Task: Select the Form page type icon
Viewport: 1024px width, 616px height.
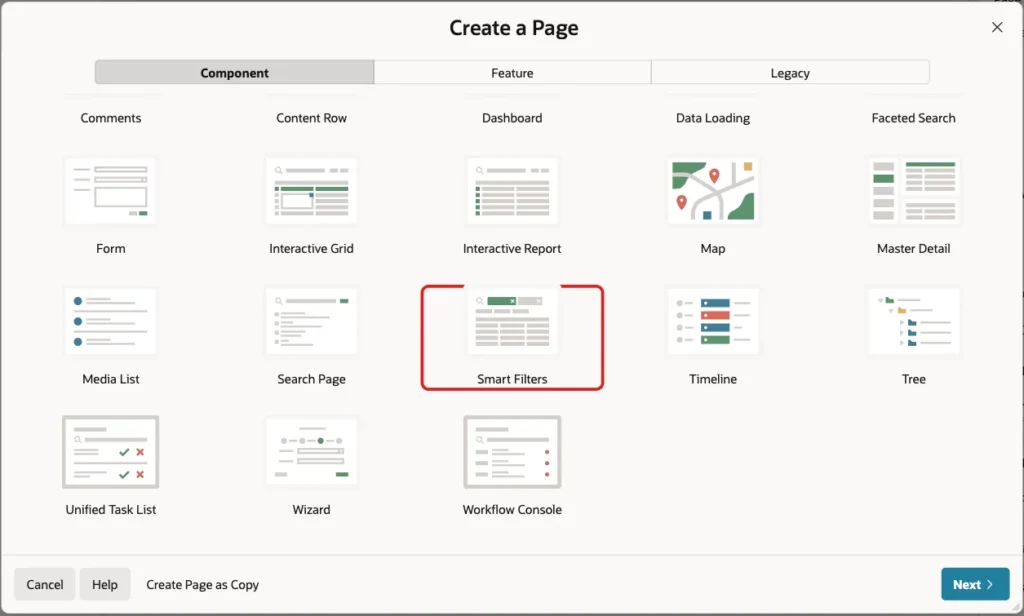Action: click(x=110, y=191)
